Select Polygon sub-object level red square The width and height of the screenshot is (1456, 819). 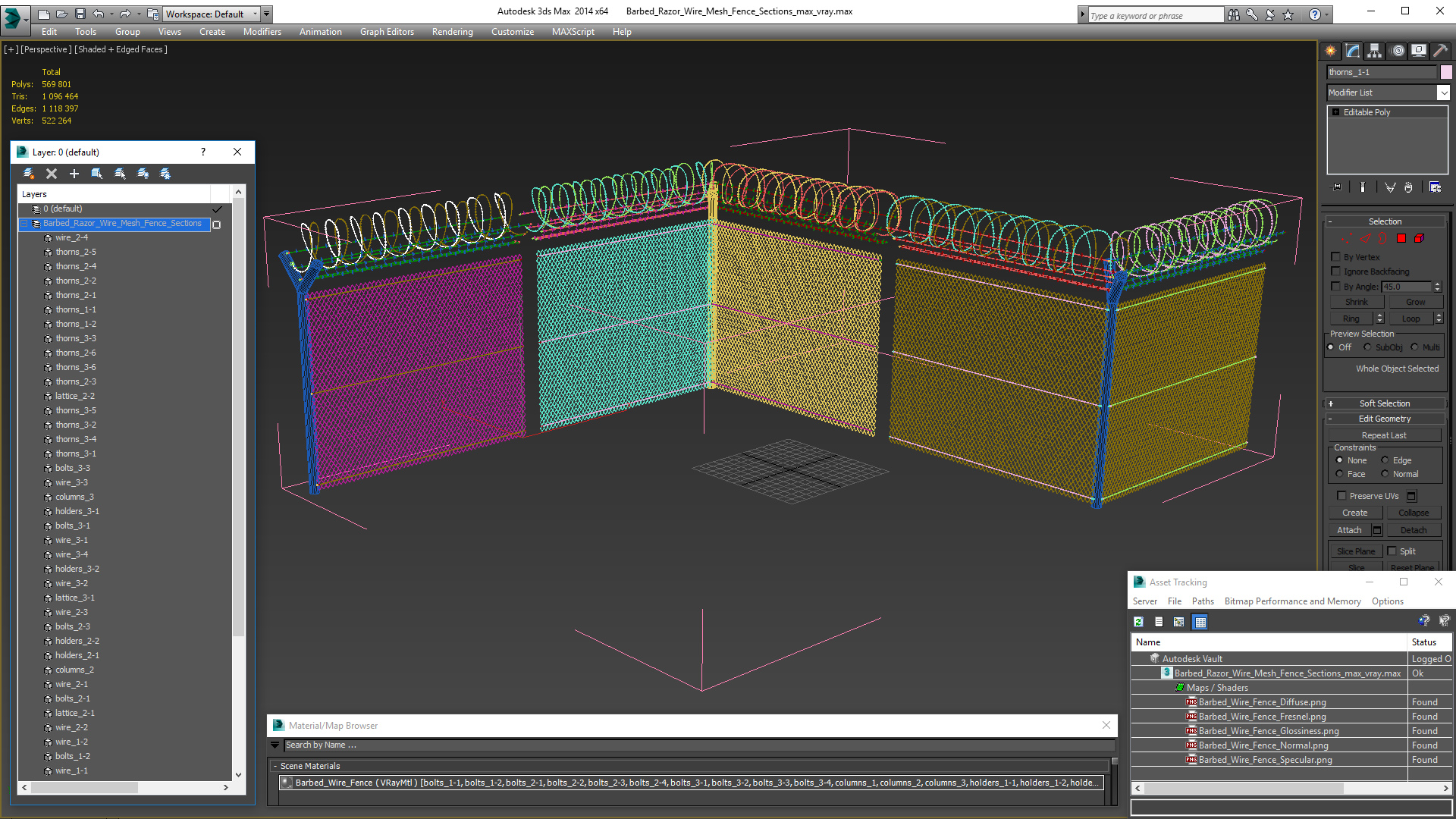[x=1401, y=238]
